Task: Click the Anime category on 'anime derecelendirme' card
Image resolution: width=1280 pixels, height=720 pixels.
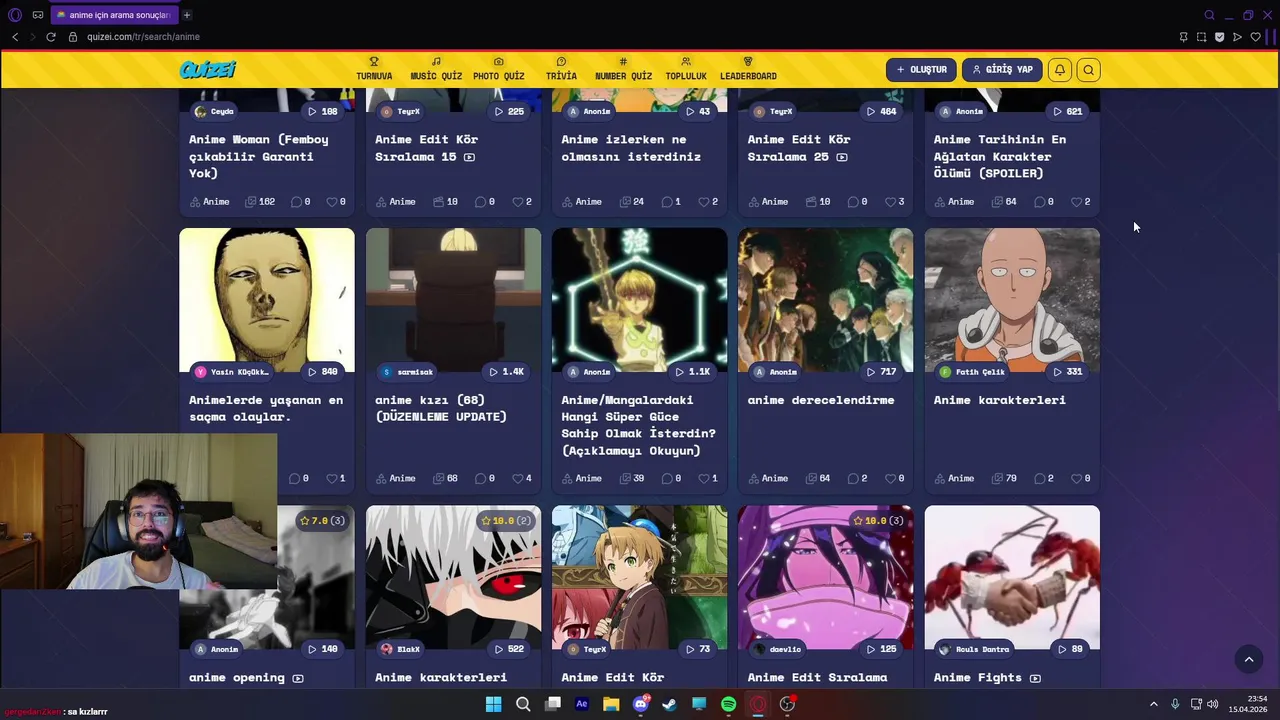Action: [x=768, y=479]
